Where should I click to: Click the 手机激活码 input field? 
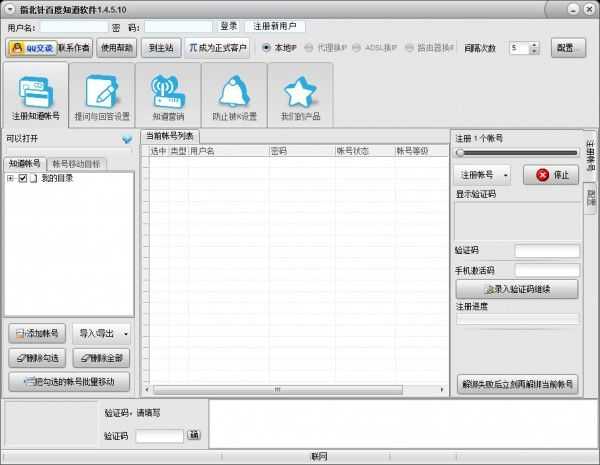pos(546,270)
